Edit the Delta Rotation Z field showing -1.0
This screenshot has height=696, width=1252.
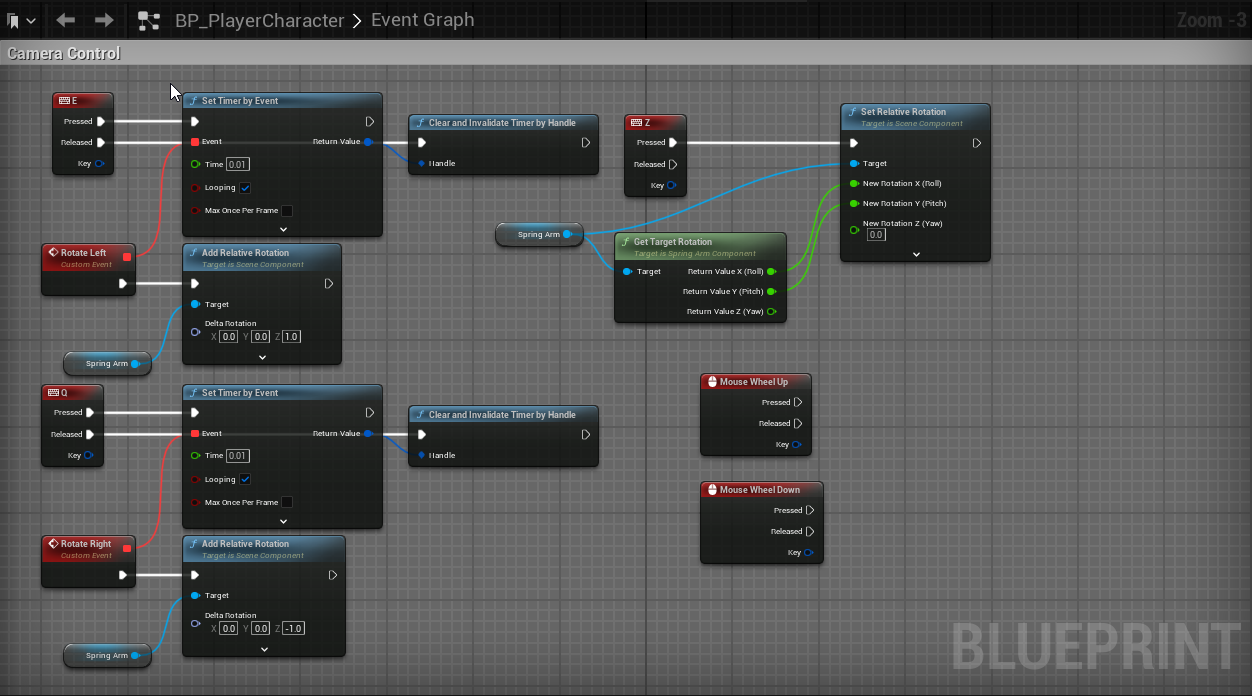click(293, 629)
